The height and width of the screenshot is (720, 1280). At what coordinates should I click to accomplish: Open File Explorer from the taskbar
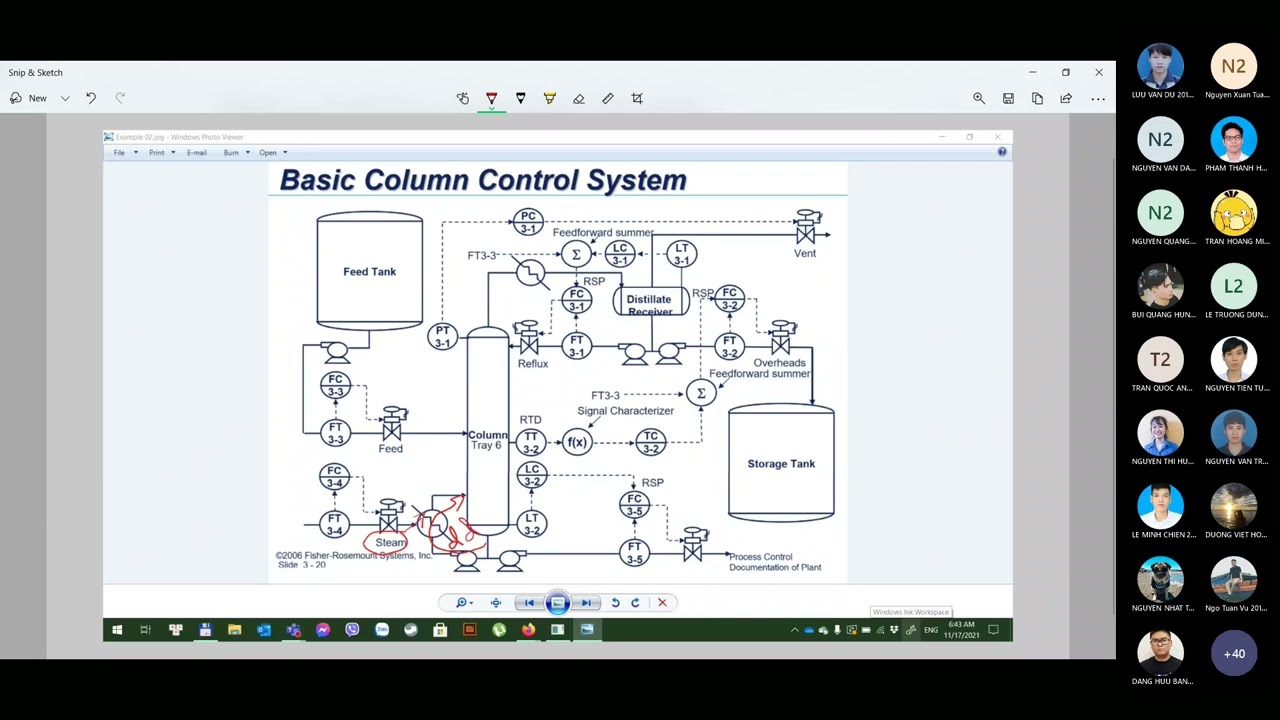pos(234,629)
